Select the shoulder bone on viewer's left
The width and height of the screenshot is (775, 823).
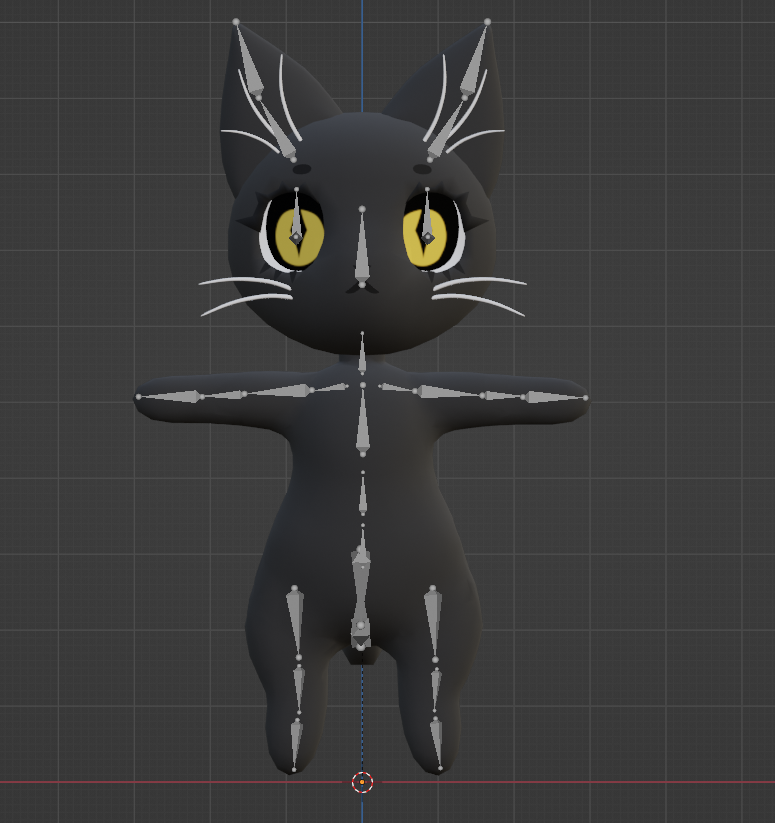[331, 388]
